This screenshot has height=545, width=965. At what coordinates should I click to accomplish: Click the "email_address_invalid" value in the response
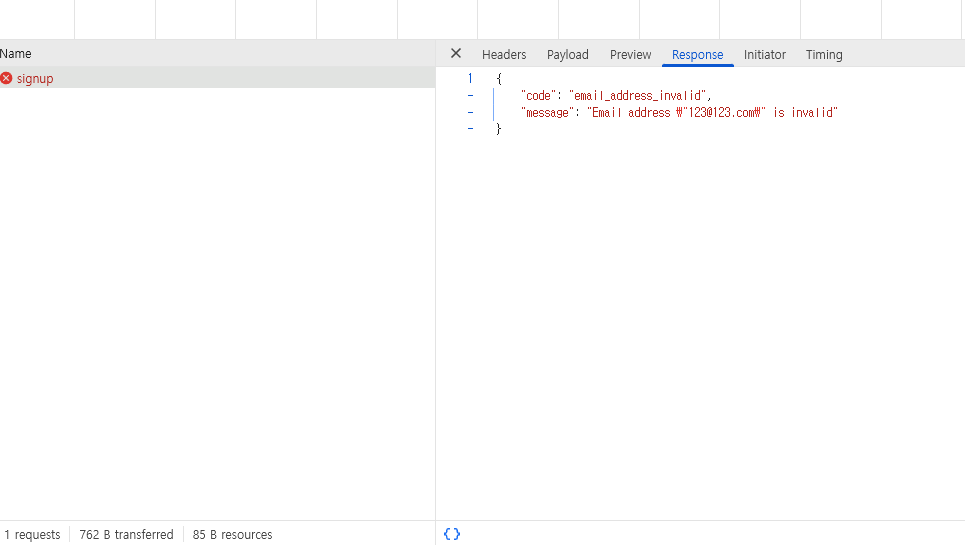click(x=638, y=95)
